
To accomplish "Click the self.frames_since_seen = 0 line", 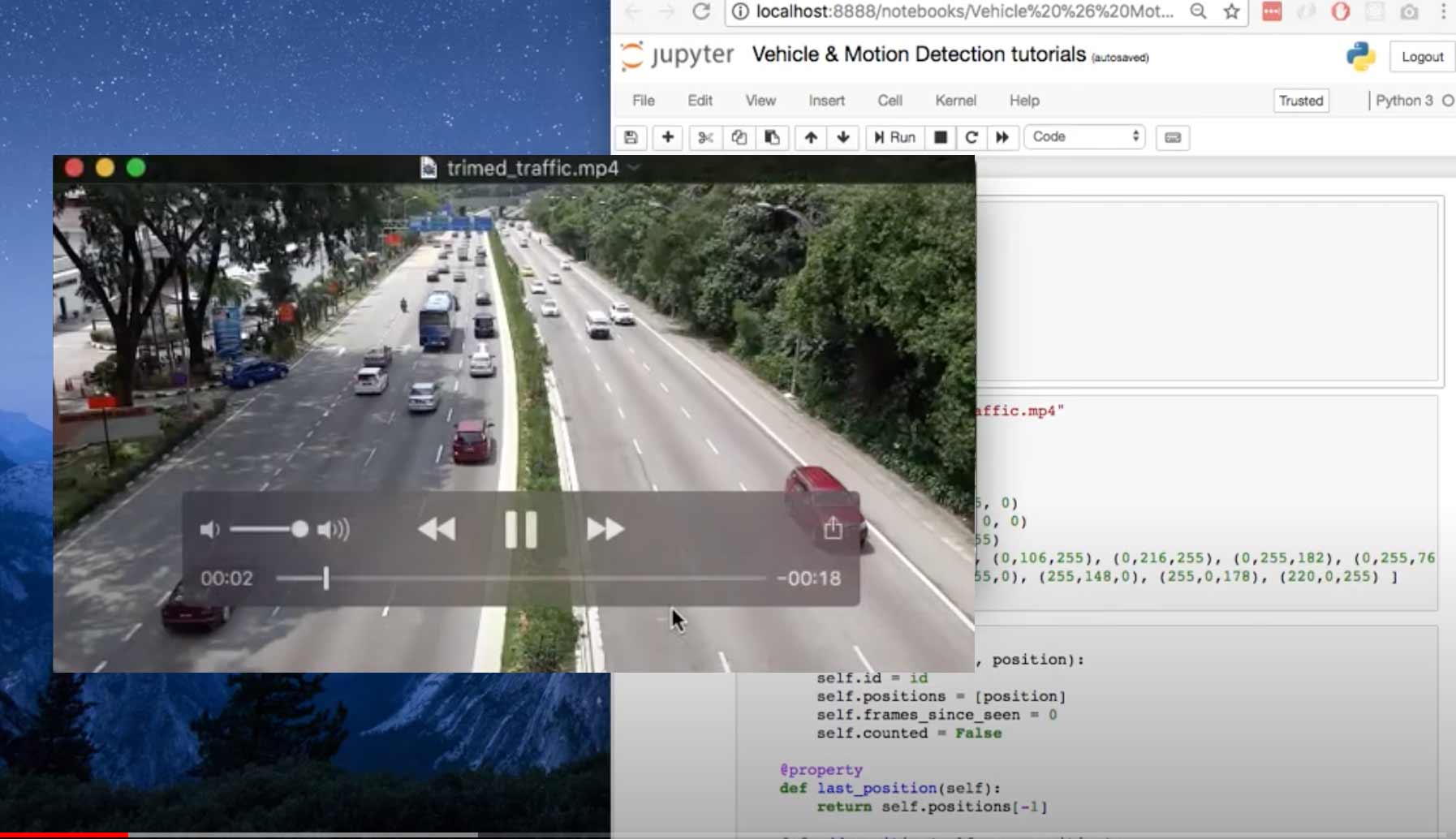I will point(937,715).
